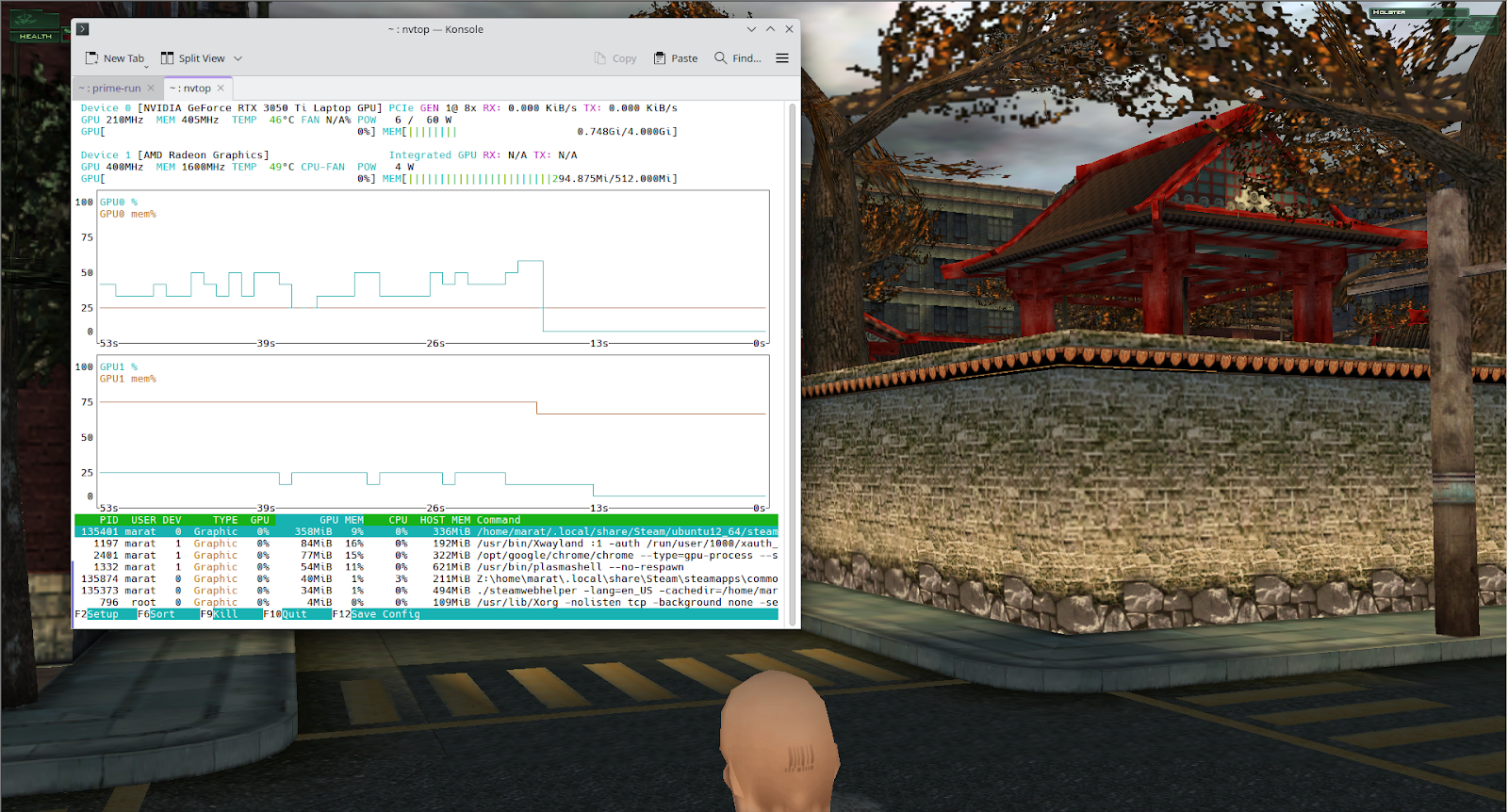The width and height of the screenshot is (1508, 812).
Task: Open a New Tab in Konsole
Action: point(115,58)
